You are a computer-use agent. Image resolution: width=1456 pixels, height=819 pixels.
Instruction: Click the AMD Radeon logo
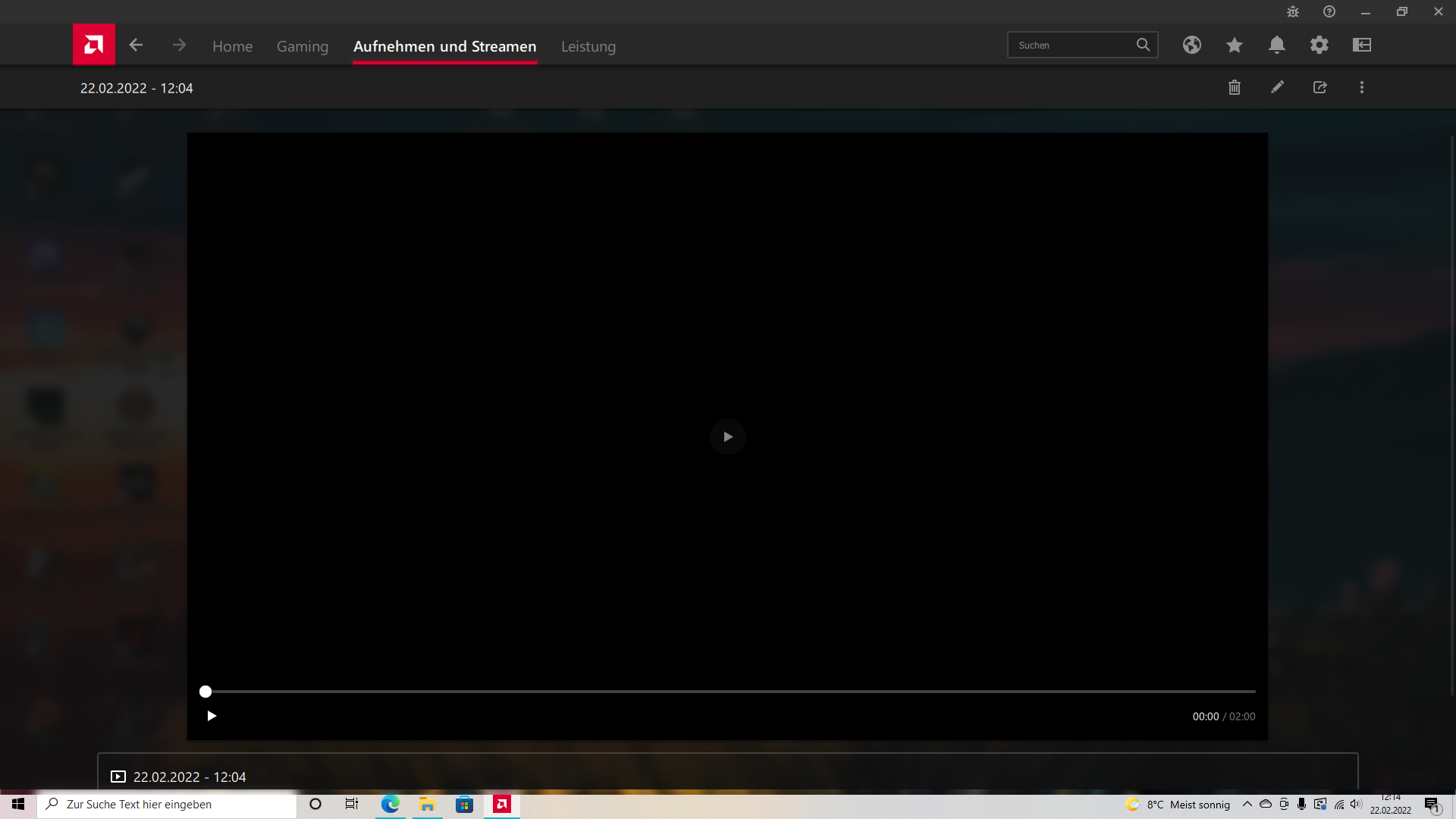pyautogui.click(x=93, y=44)
